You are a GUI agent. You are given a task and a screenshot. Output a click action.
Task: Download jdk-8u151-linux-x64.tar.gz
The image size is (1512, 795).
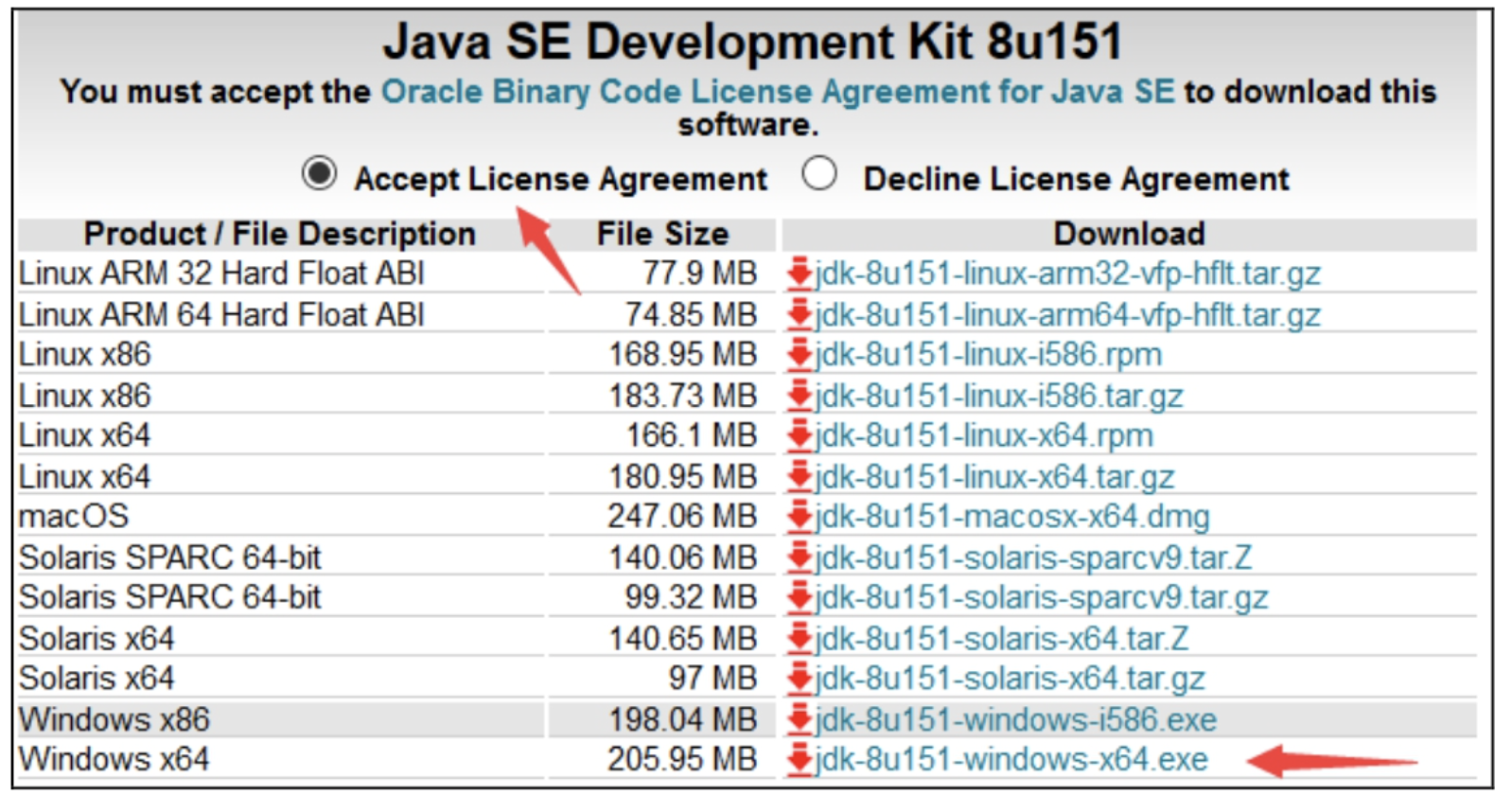tap(994, 477)
